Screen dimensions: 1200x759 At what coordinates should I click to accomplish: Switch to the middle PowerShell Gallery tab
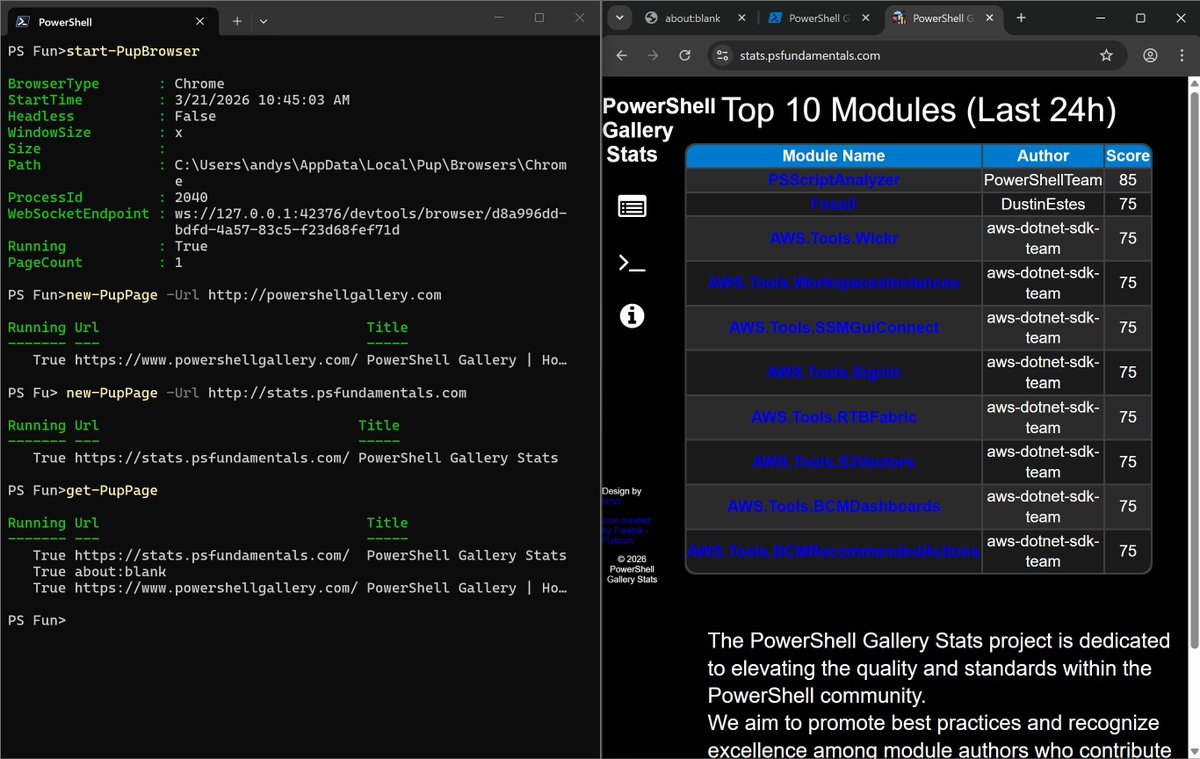[820, 18]
